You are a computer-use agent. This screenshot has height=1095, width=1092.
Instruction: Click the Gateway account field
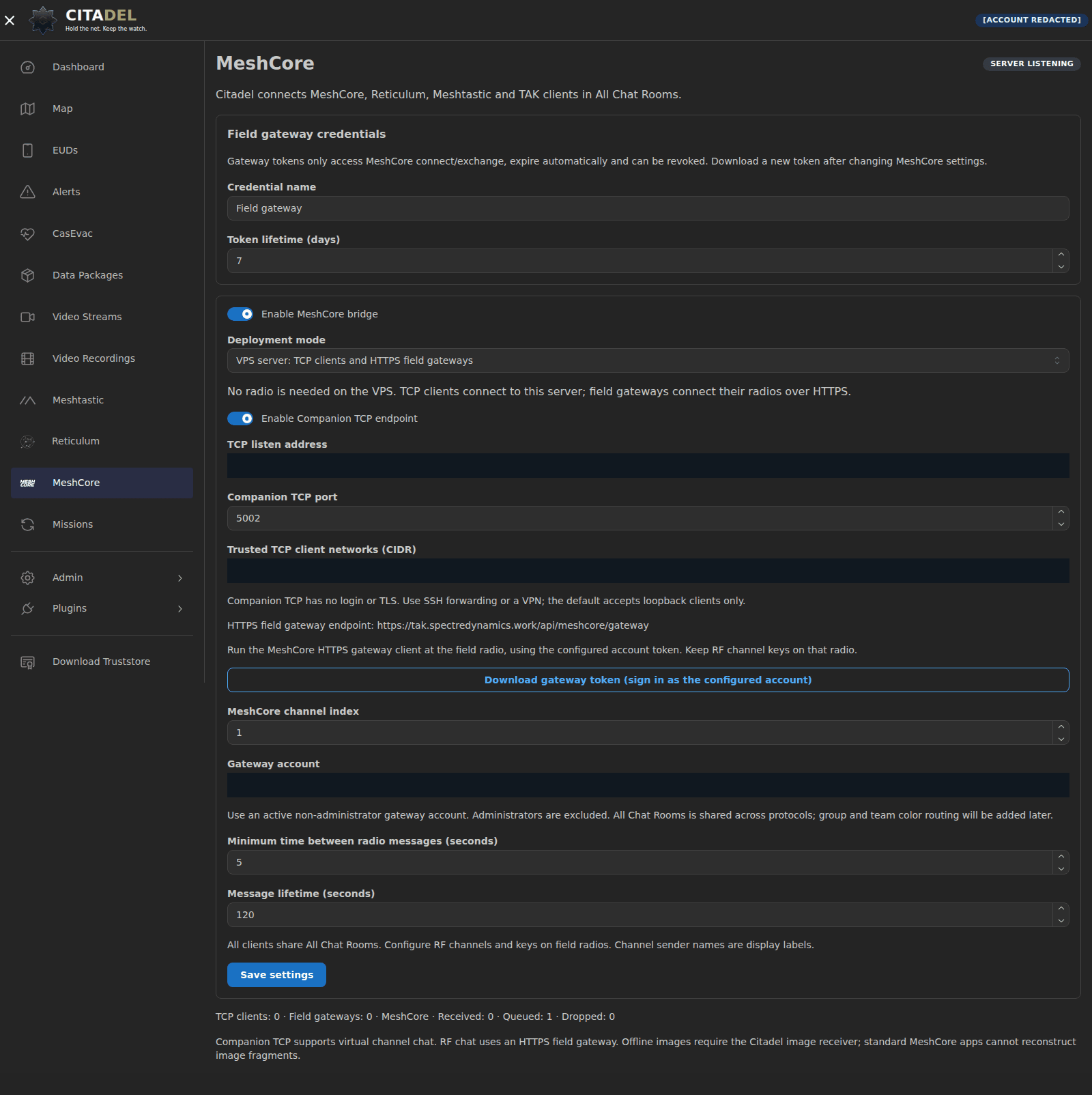tap(648, 785)
